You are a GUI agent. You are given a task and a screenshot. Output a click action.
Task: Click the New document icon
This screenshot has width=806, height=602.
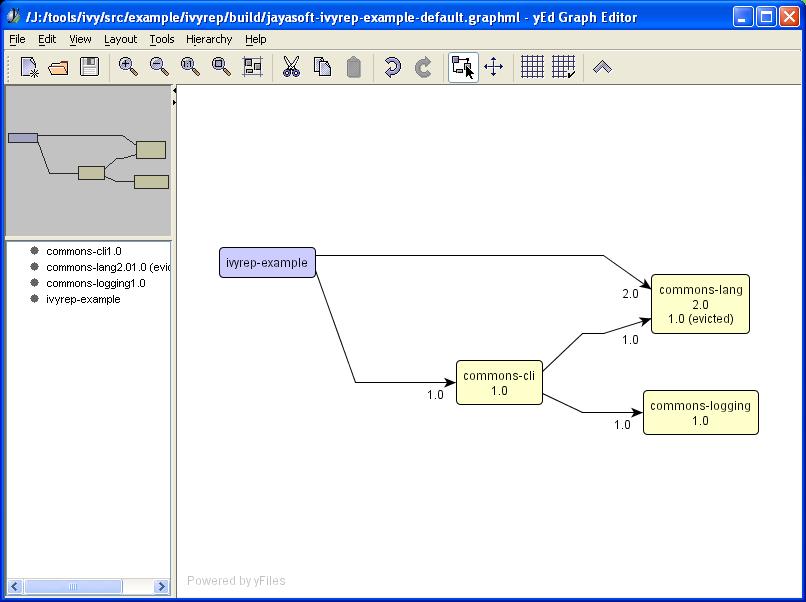click(x=29, y=67)
